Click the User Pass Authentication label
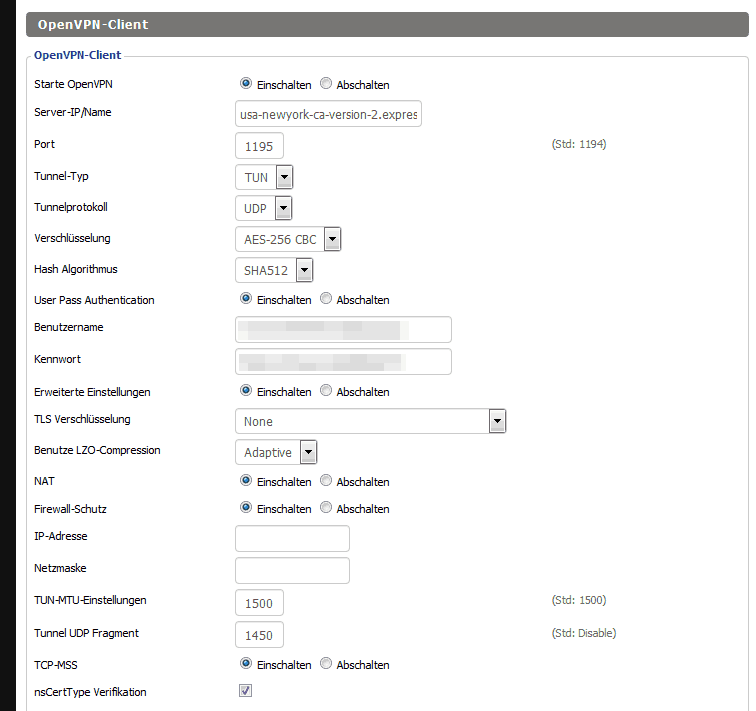The height and width of the screenshot is (711, 756). tap(94, 300)
